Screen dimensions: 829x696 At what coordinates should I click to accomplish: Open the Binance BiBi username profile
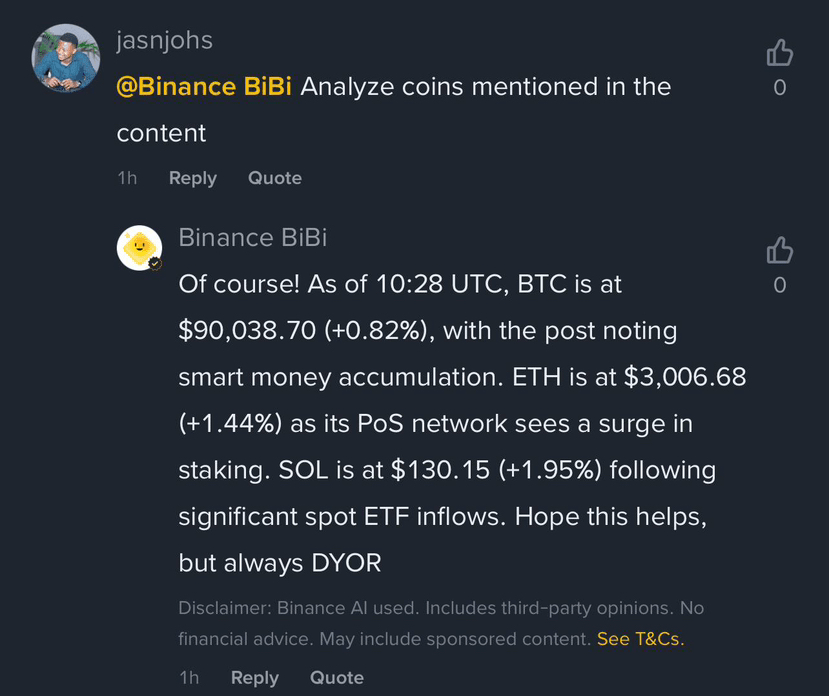click(x=252, y=237)
